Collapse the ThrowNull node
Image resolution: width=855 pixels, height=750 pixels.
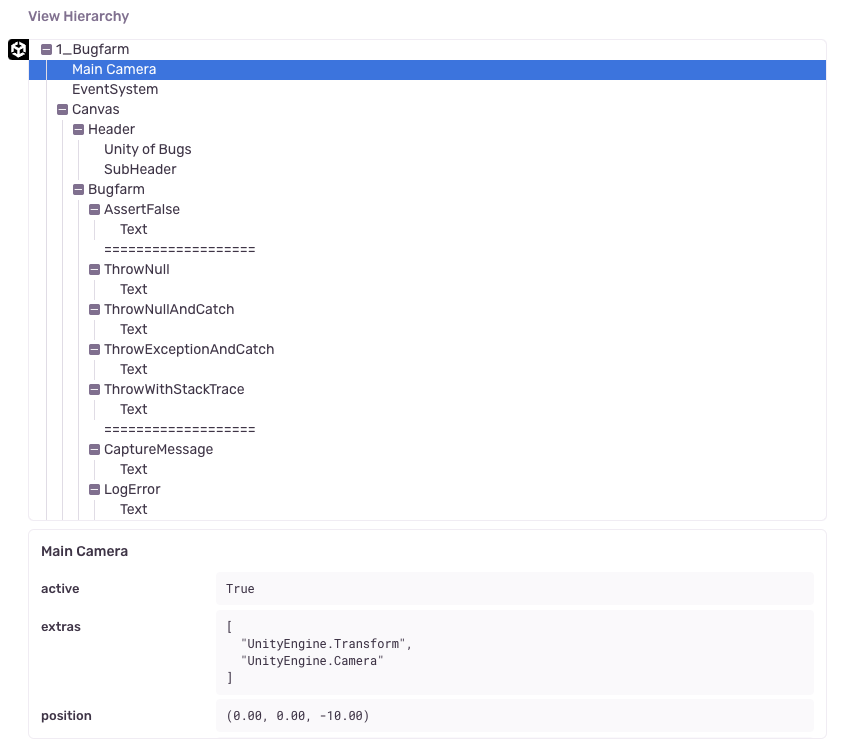(94, 269)
